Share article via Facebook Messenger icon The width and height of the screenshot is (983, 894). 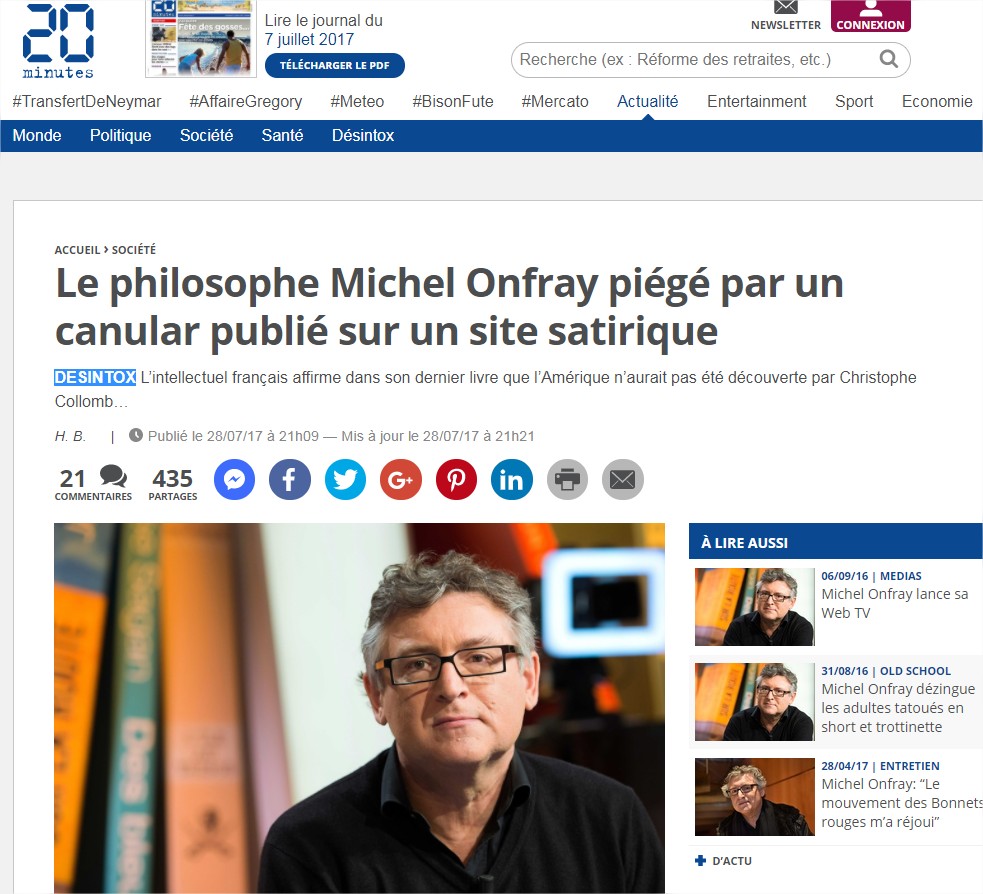click(234, 480)
